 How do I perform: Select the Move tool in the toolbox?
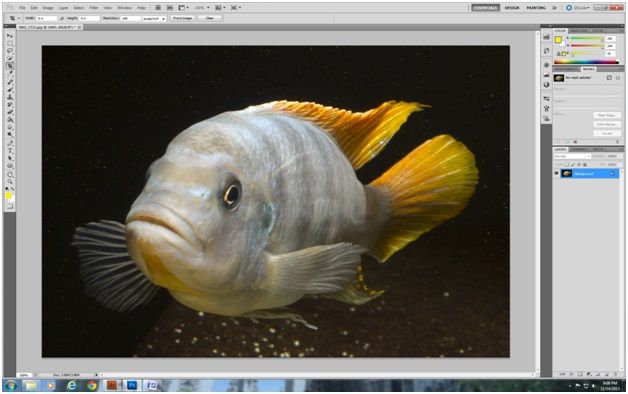[x=10, y=36]
